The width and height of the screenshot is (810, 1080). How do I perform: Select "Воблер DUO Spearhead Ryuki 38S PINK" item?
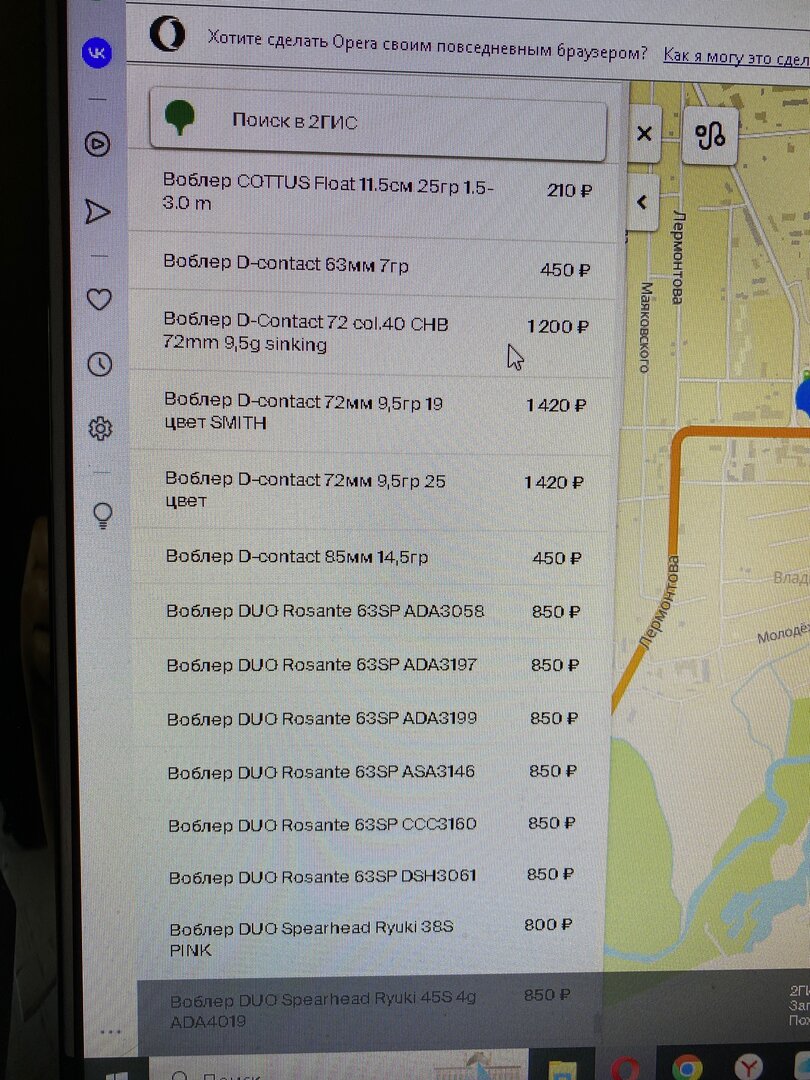[371, 937]
